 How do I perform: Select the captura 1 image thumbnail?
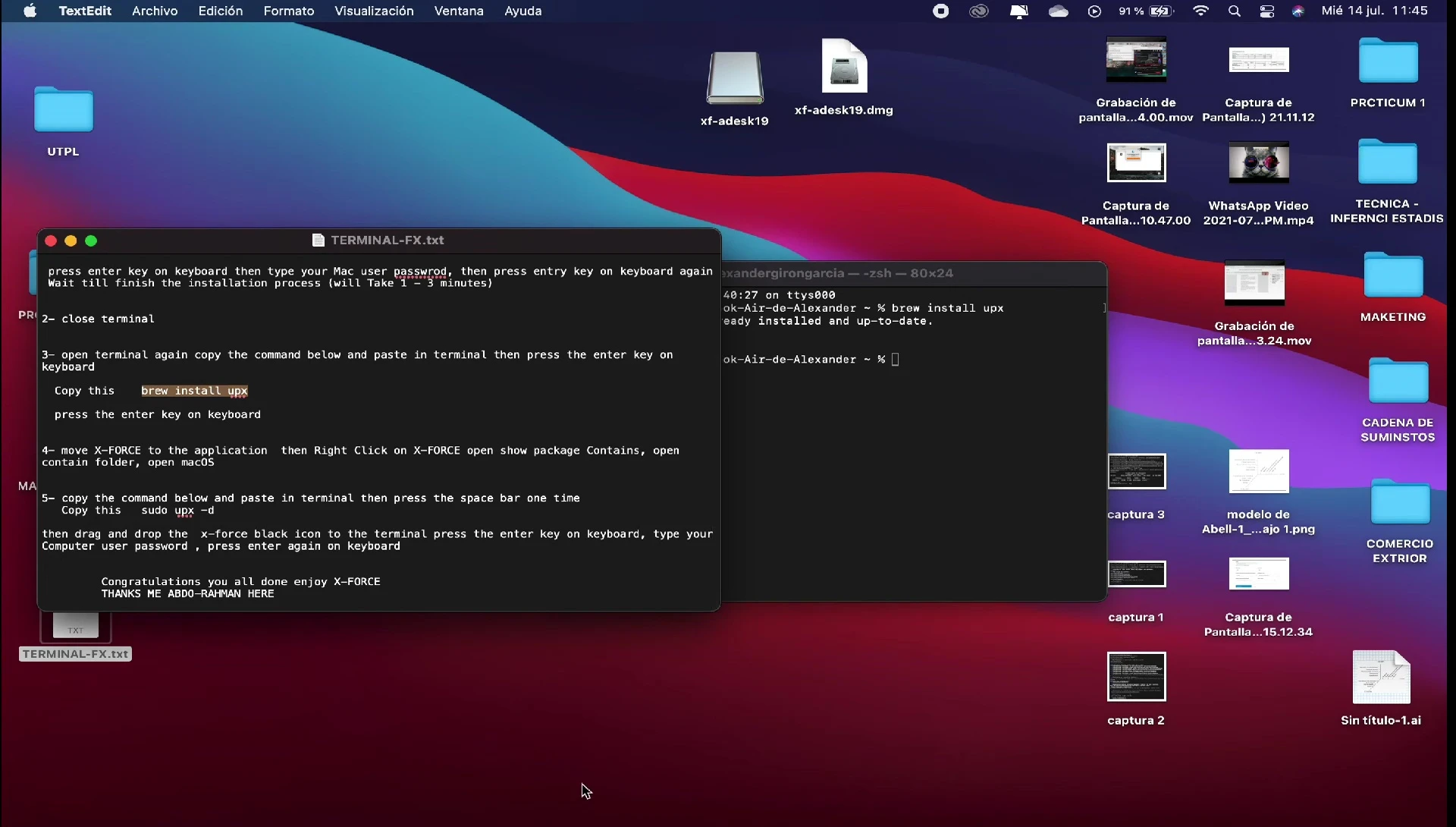point(1136,574)
